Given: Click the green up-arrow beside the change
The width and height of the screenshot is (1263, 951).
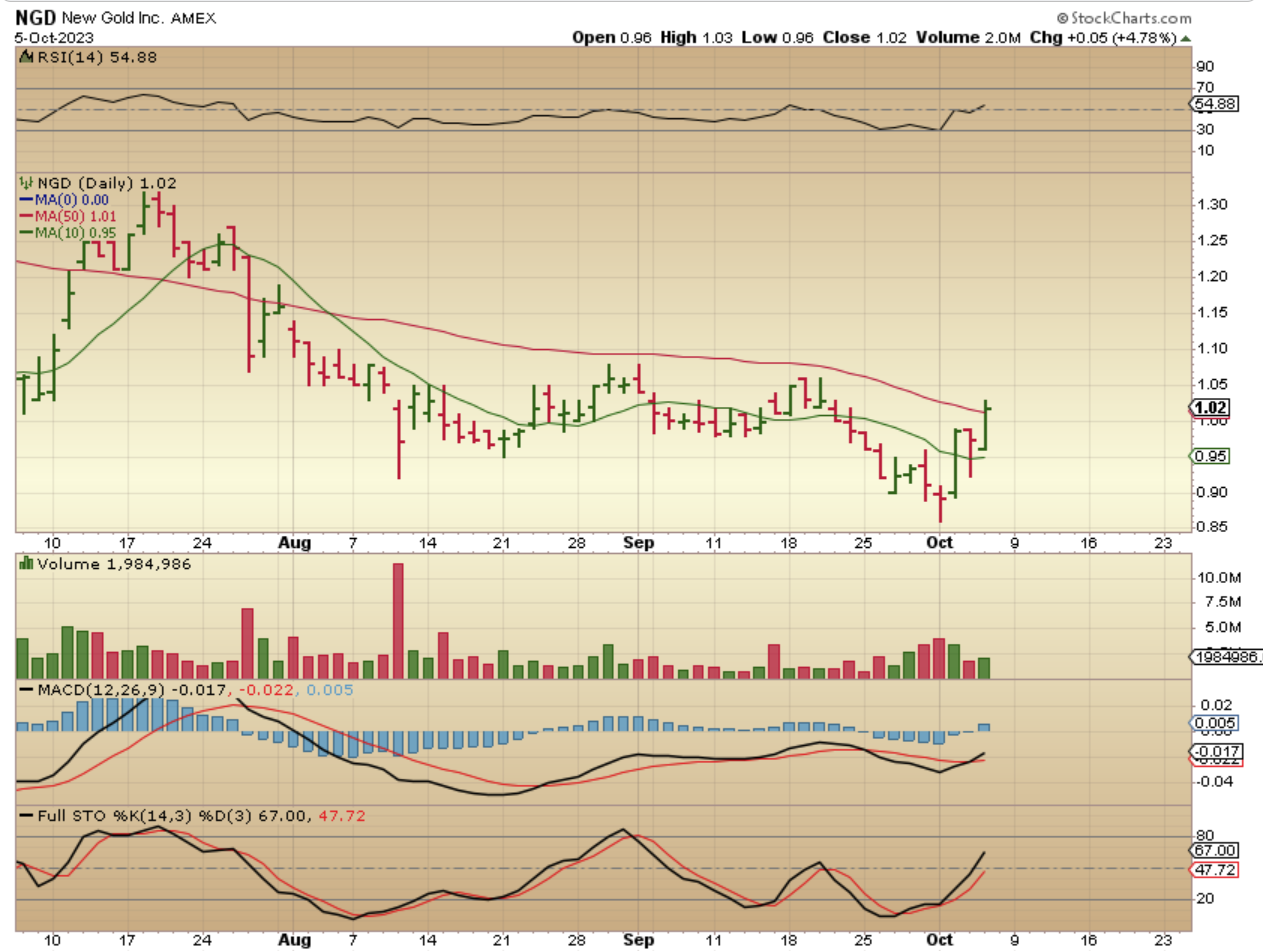Looking at the screenshot, I should click(x=1186, y=38).
